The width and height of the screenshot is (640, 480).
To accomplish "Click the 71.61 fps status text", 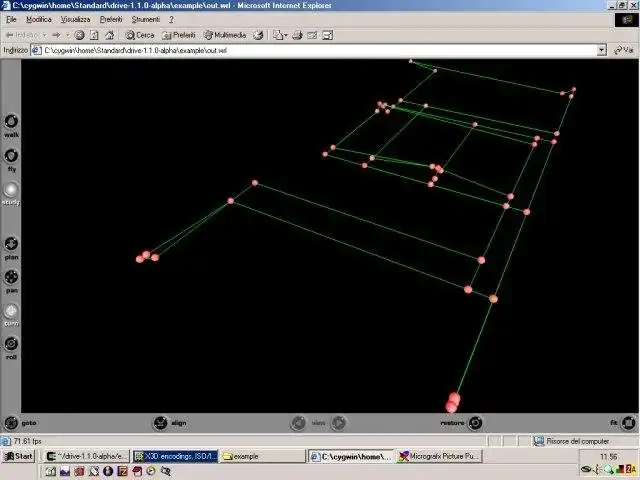I will click(x=28, y=441).
